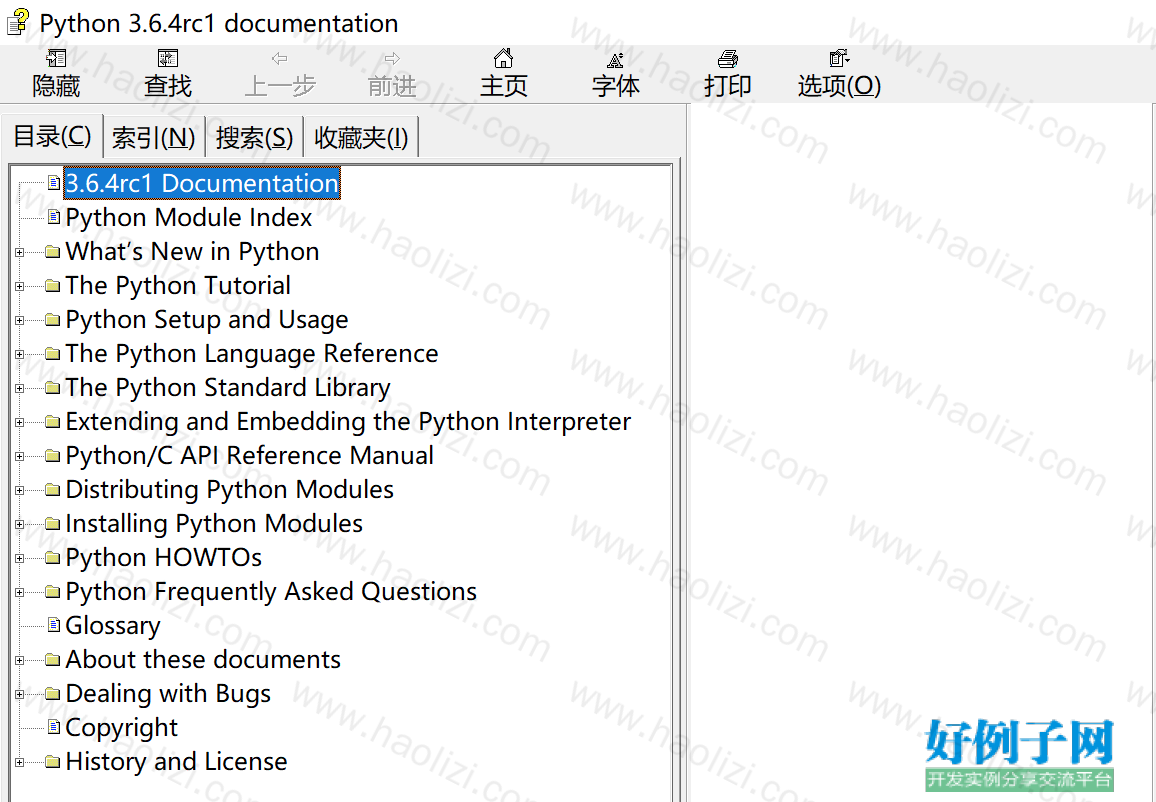Click the folder icon beside Python Setup and Usage
Screen dimensions: 1156x802
click(x=52, y=319)
